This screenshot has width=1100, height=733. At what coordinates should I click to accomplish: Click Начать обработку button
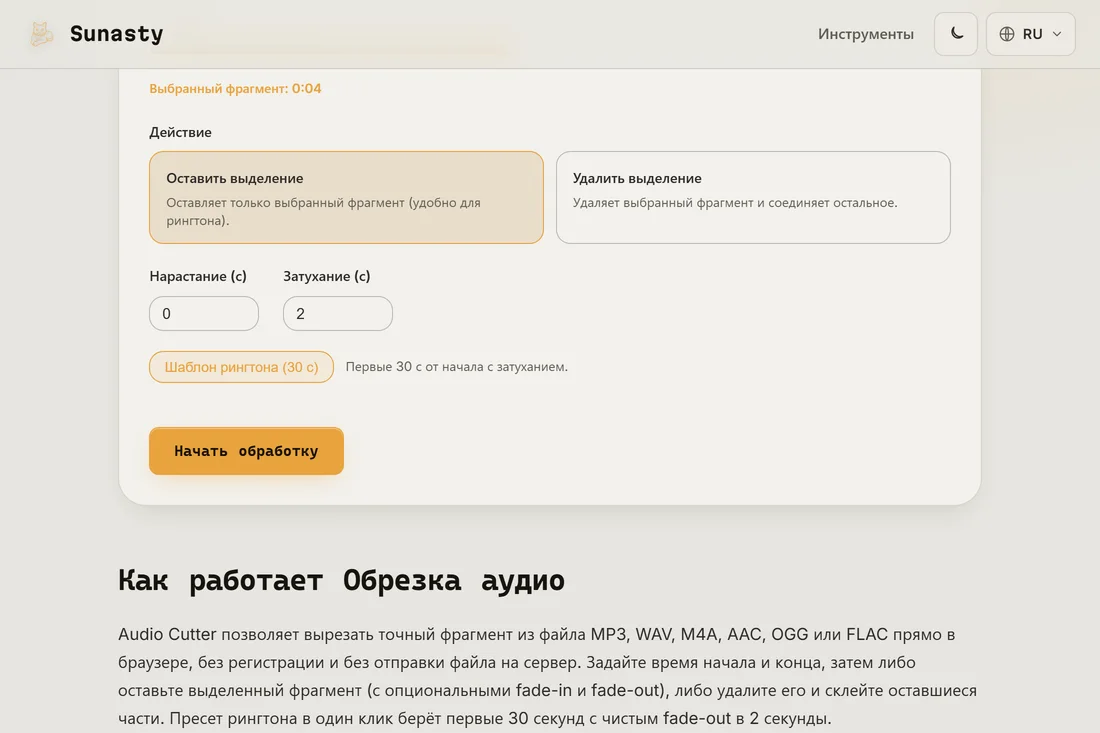(x=246, y=451)
